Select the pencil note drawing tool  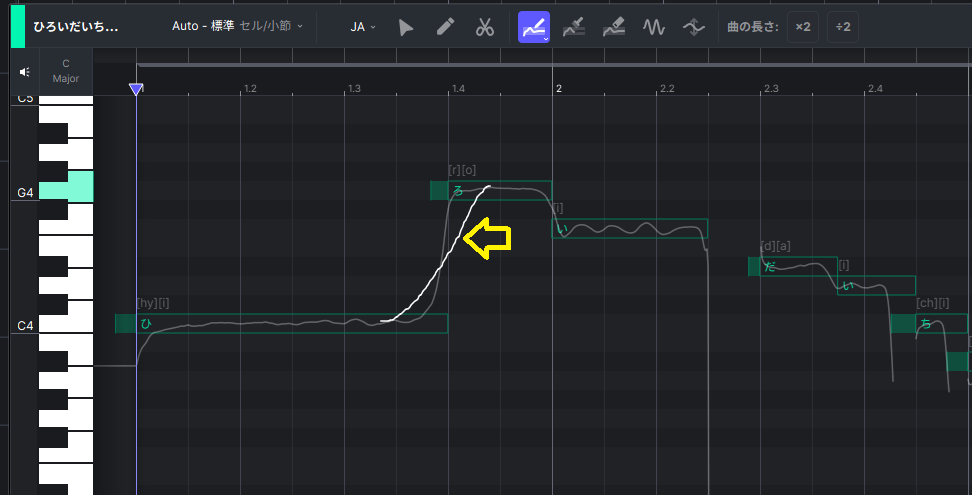pyautogui.click(x=446, y=27)
